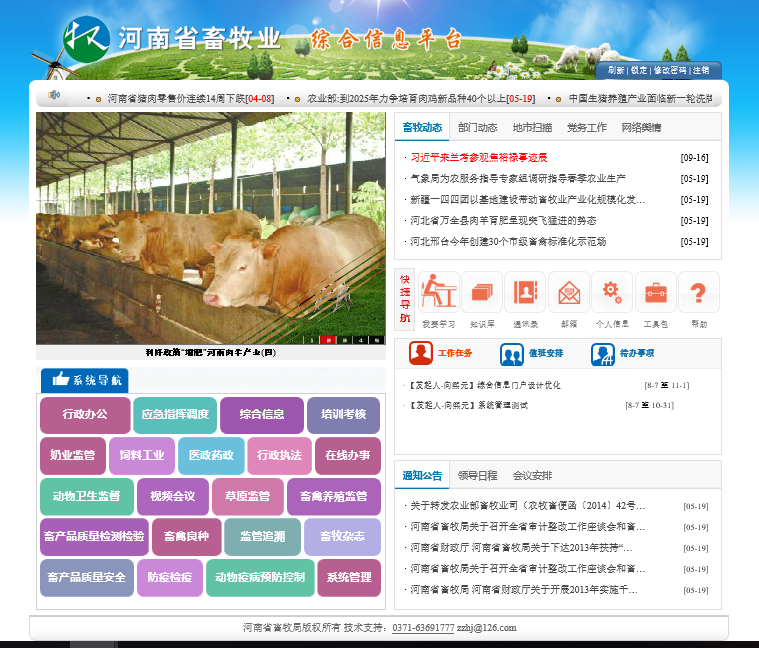Screen dimensions: 759x648
Task: Open the 畜产品质量检测检验 button
Action: 94,537
